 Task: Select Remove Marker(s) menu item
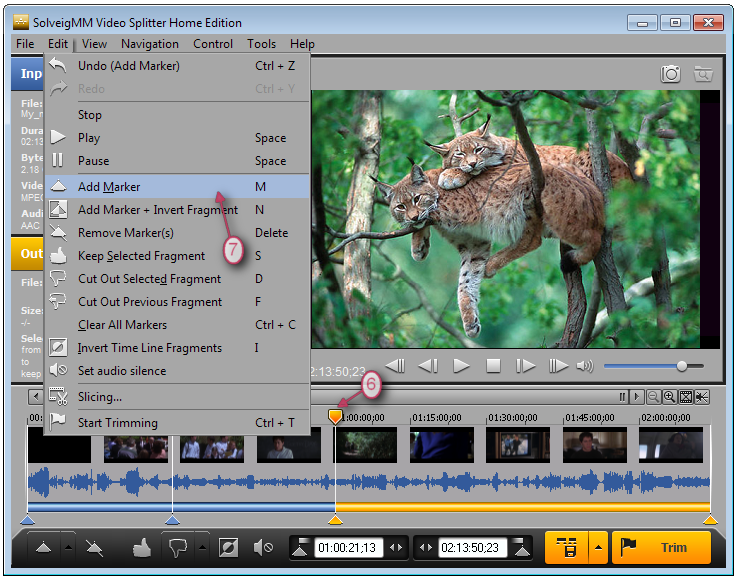coord(177,233)
